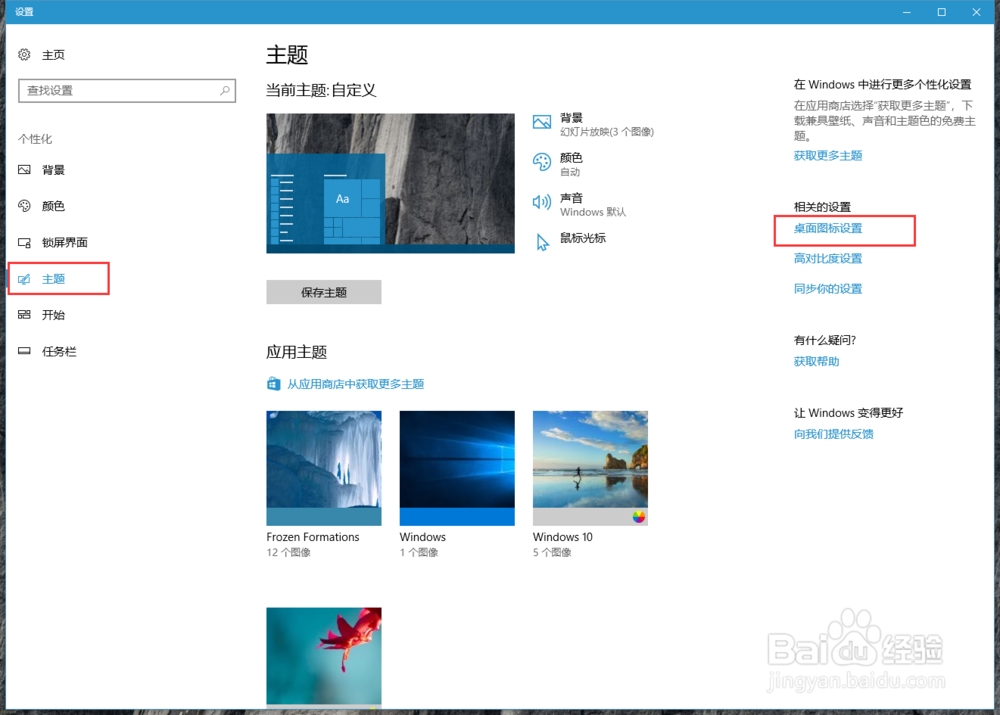Click the background picture icon beside theme preview
This screenshot has width=1000, height=715.
point(541,122)
